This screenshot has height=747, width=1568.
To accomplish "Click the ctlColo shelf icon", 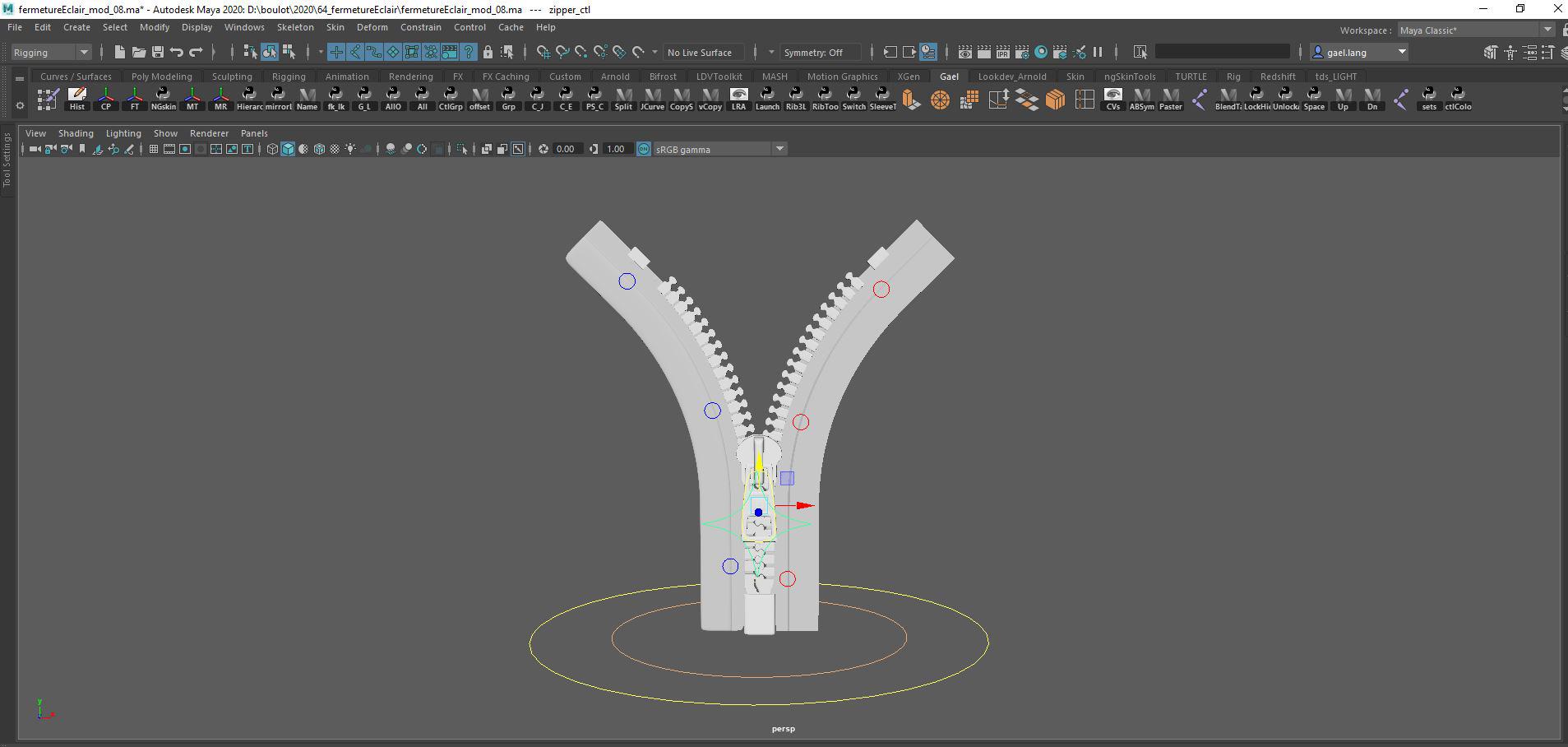I will pos(1457,99).
